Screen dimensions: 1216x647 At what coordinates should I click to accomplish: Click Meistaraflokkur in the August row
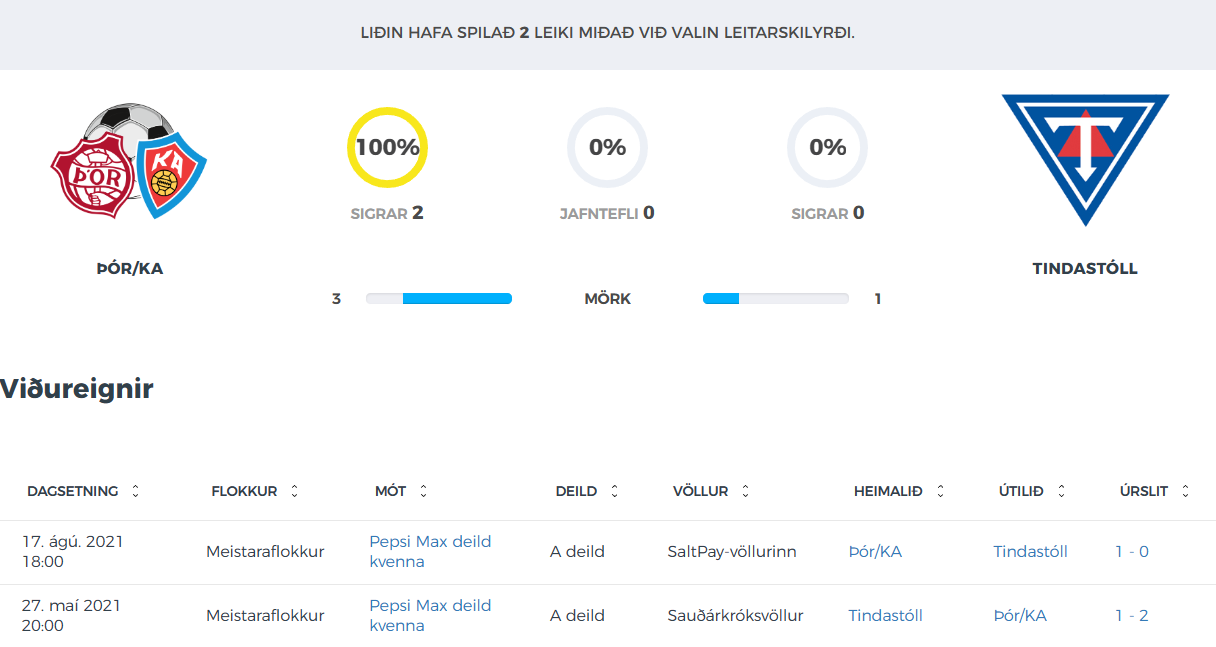265,551
